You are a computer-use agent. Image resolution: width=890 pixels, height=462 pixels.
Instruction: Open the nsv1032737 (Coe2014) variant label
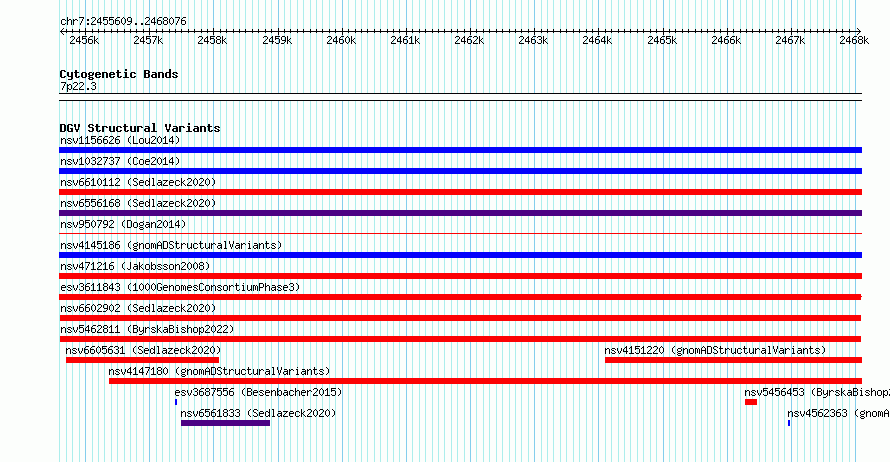(x=120, y=161)
